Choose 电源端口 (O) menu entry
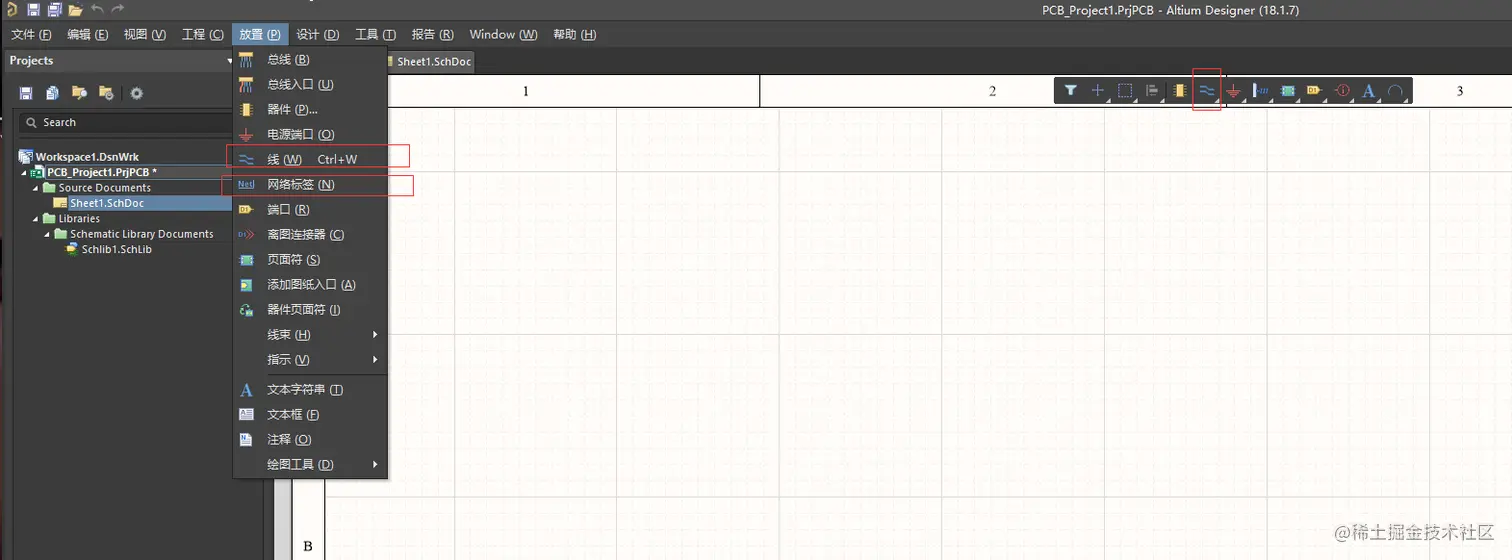The height and width of the screenshot is (560, 1512). tap(310, 135)
